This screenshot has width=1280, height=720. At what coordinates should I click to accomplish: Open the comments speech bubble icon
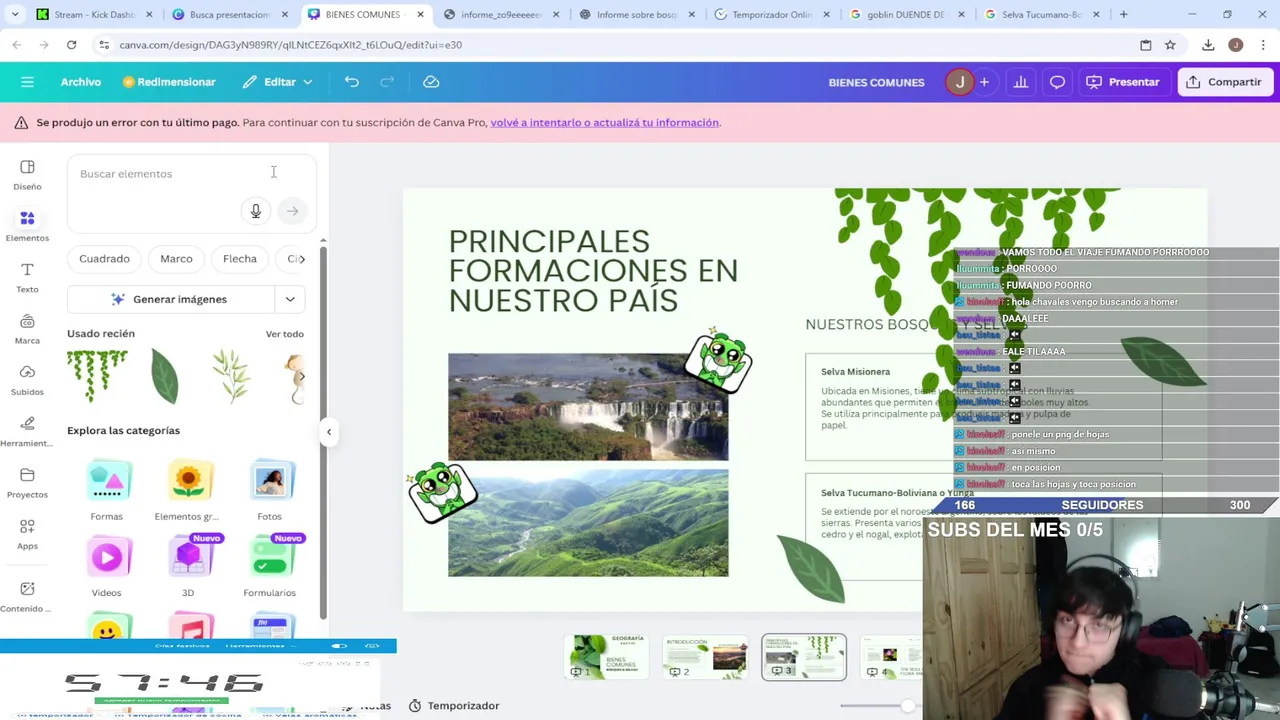tap(1057, 82)
